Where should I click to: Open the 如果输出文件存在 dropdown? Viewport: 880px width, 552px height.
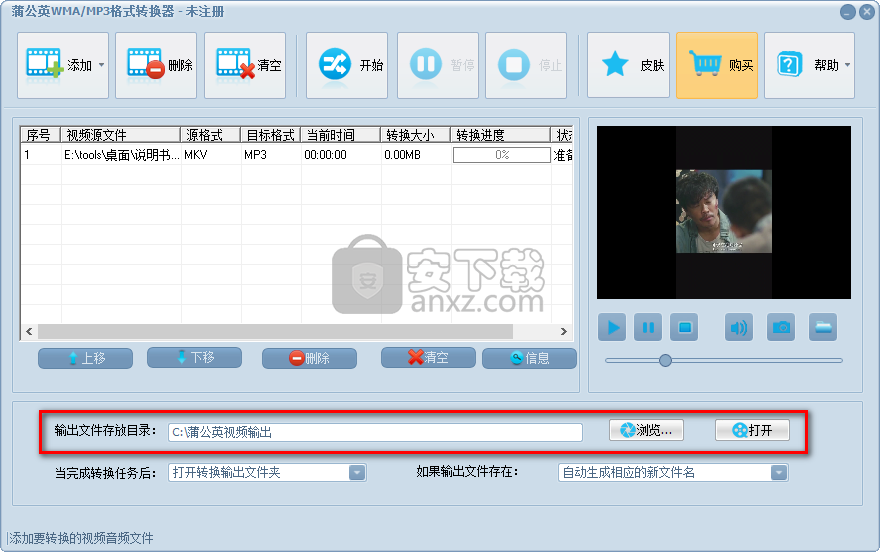(673, 472)
